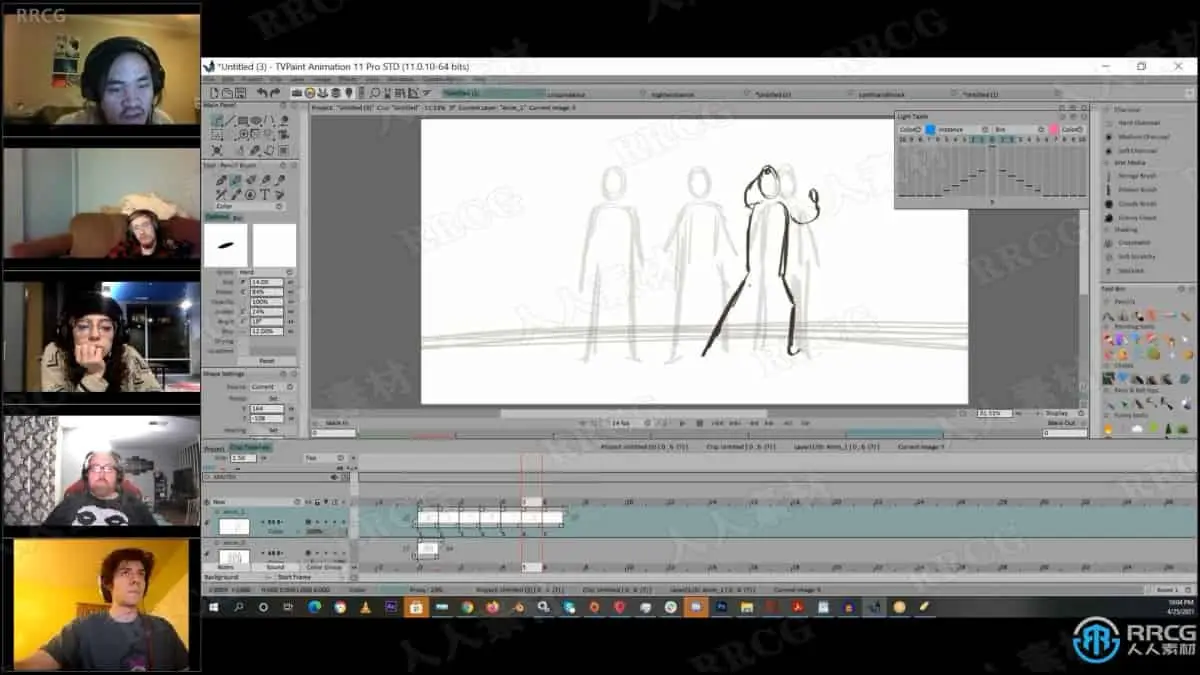1200x675 pixels.
Task: Click the Color Group button
Action: [x=323, y=567]
